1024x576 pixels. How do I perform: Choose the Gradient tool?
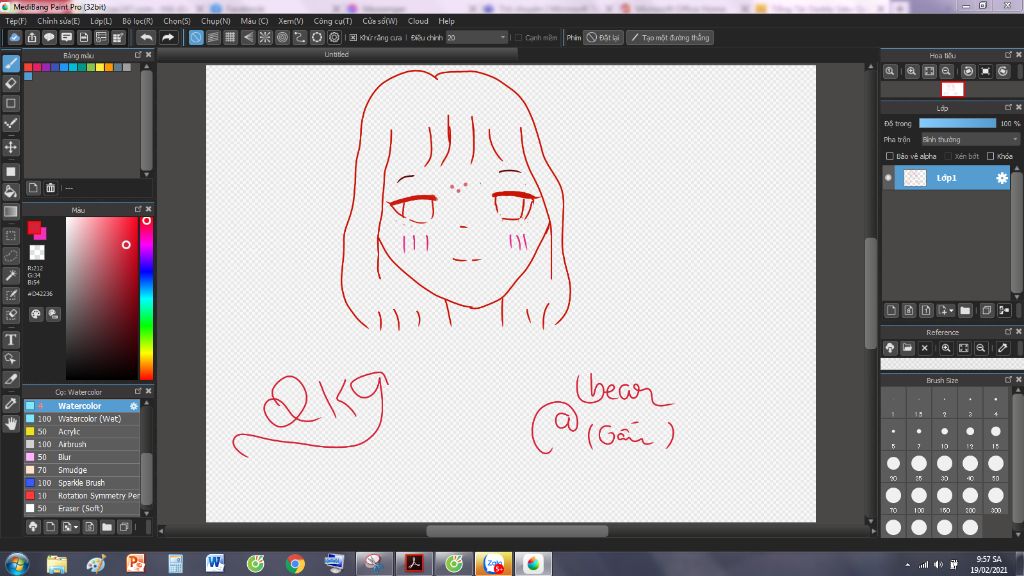(x=11, y=212)
